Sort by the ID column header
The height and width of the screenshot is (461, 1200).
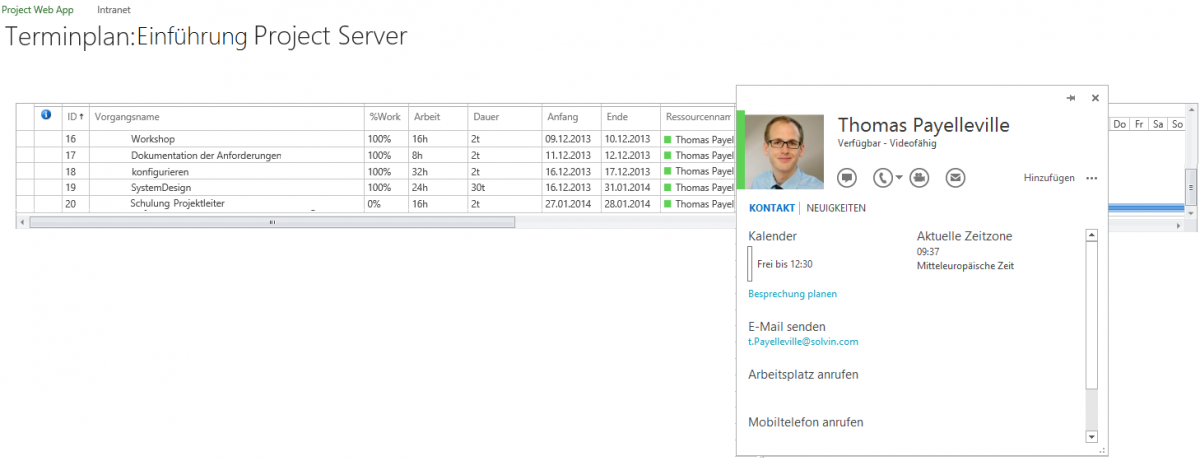(75, 117)
